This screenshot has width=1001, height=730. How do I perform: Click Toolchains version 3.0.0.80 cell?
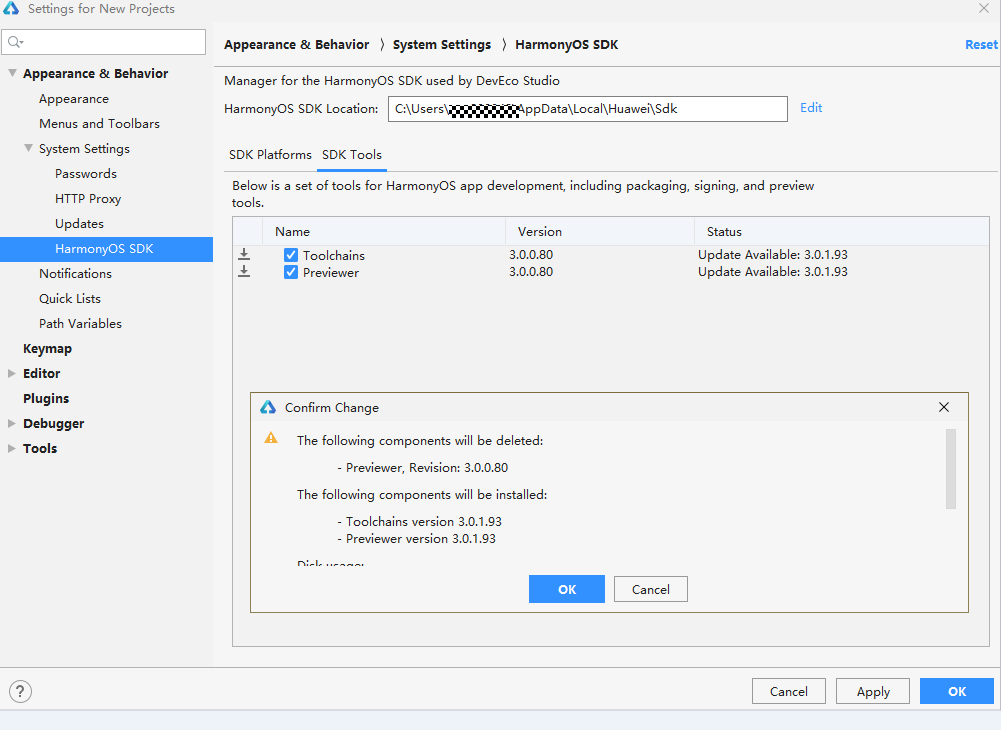click(531, 255)
